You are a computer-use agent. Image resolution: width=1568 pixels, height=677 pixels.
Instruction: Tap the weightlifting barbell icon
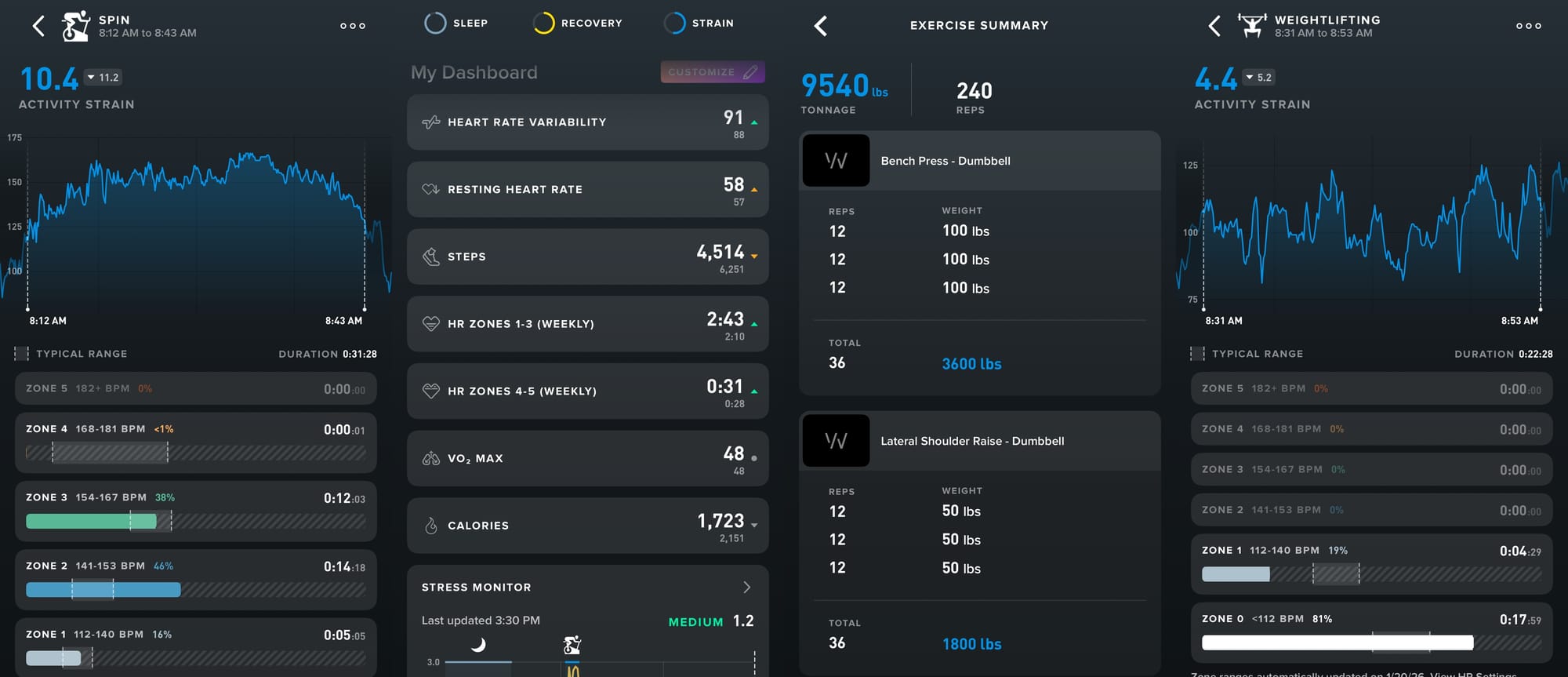(1252, 26)
